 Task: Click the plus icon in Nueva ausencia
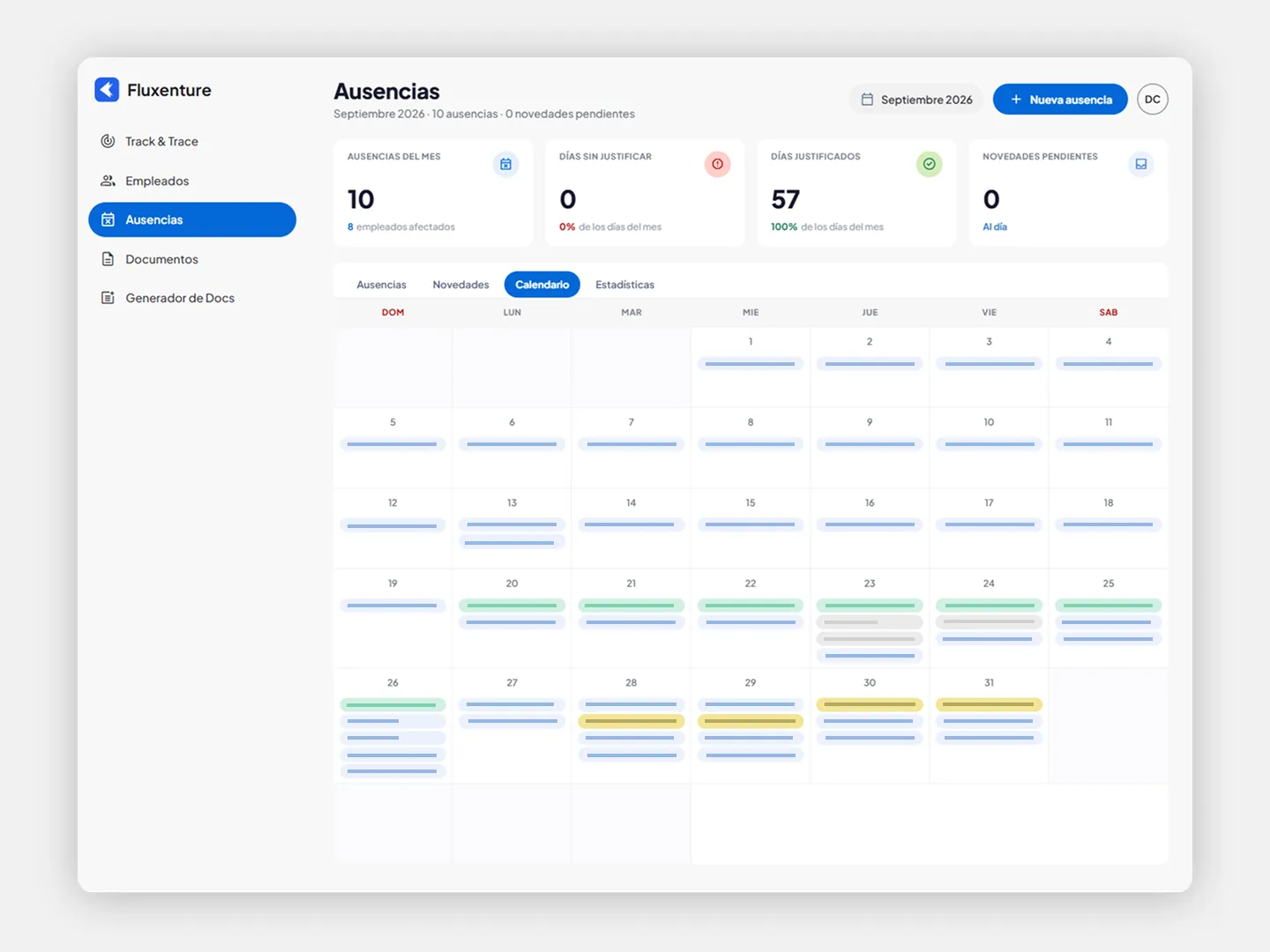coord(1016,100)
